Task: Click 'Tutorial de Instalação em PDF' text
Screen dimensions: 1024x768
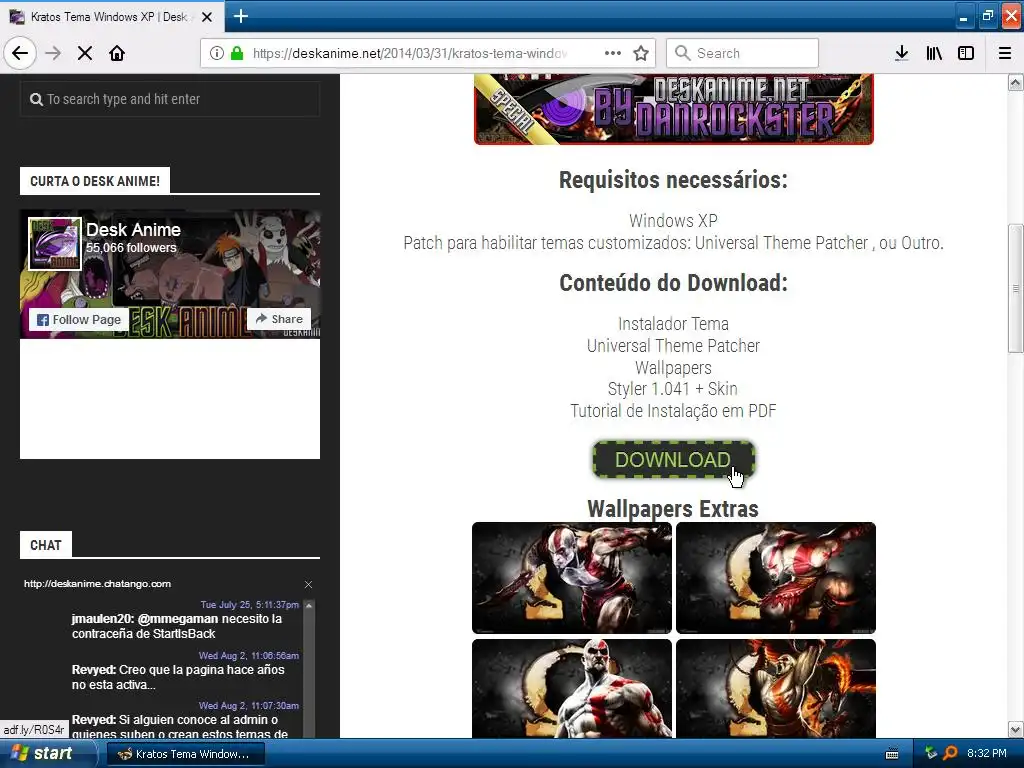Action: [673, 411]
